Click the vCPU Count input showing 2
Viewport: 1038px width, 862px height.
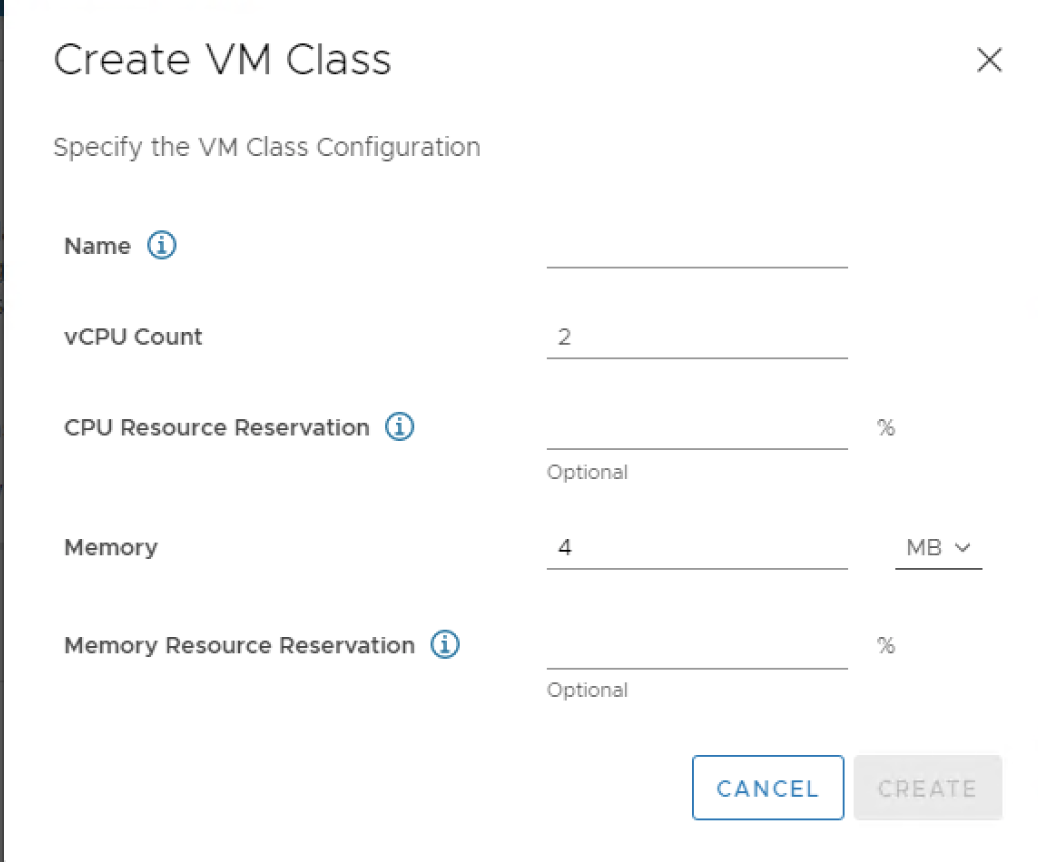point(697,338)
